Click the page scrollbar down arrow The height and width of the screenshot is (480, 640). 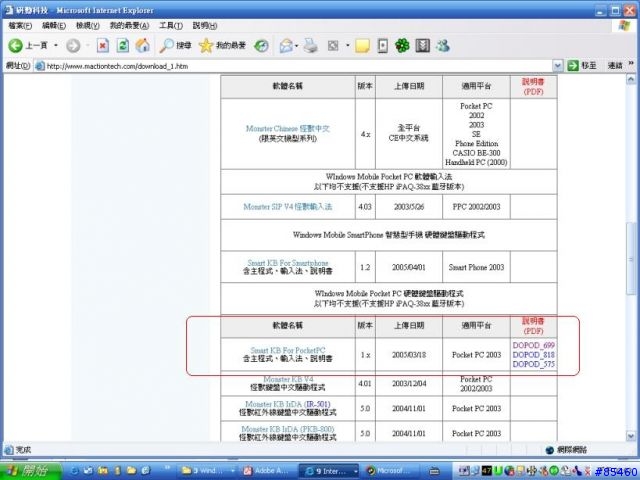tap(631, 436)
